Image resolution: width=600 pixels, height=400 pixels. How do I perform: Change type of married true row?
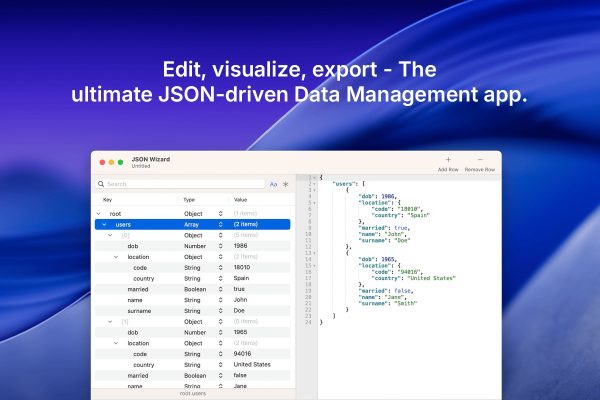coord(220,289)
